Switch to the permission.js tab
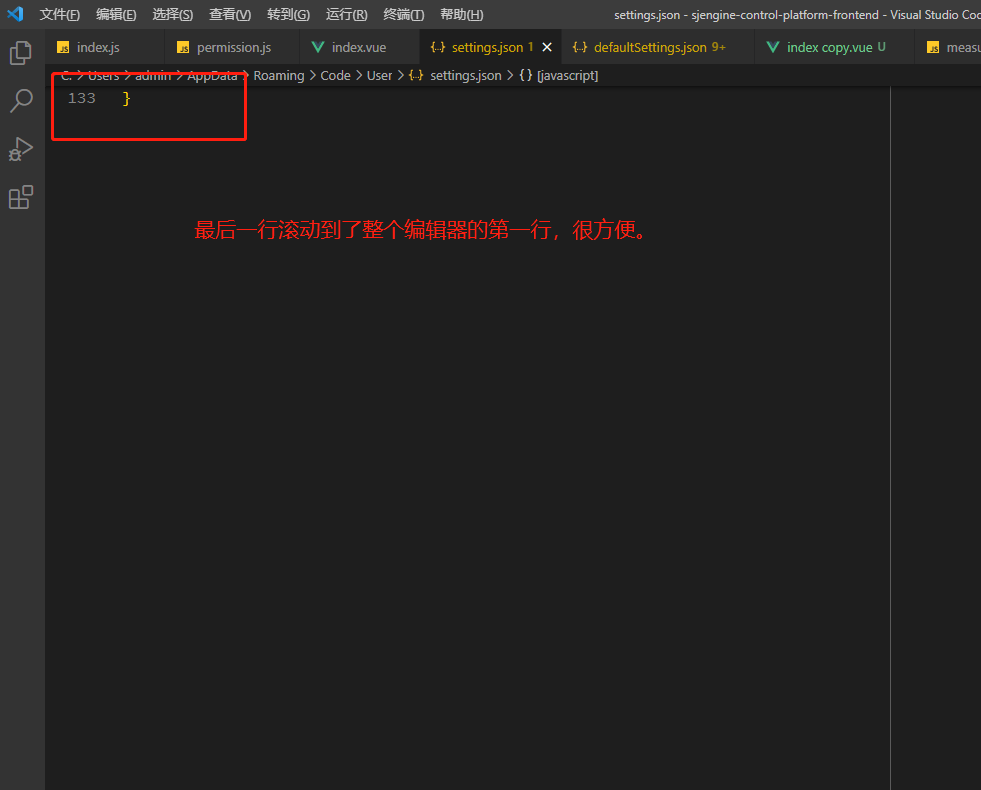 pyautogui.click(x=232, y=47)
